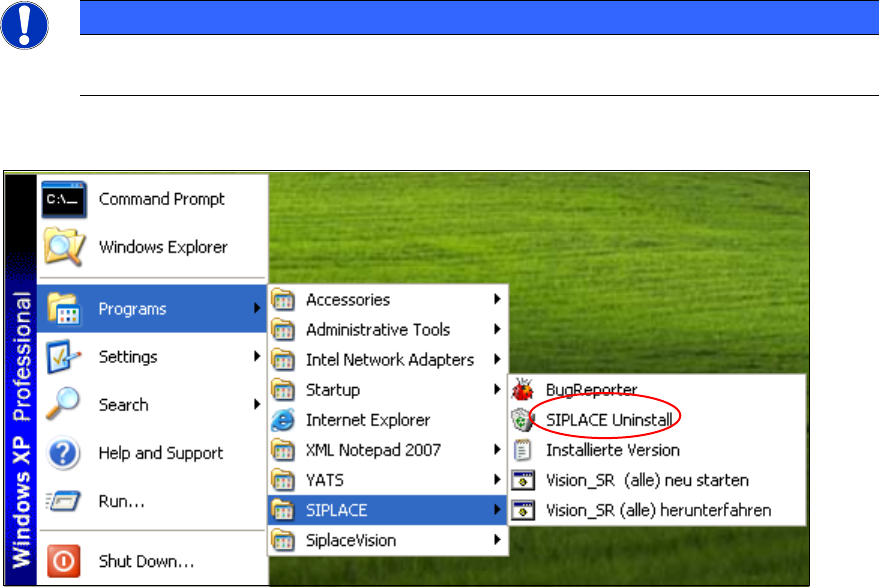
Task: Expand XML Notepad 2007 submenu arrow
Action: click(497, 449)
